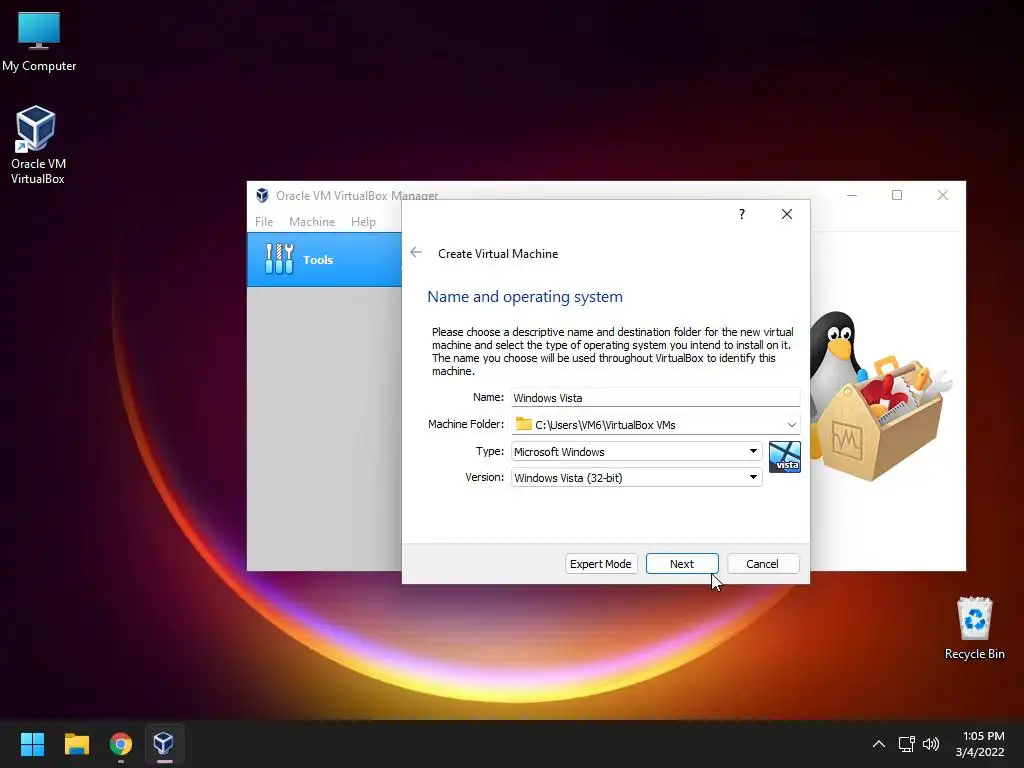Image resolution: width=1024 pixels, height=768 pixels.
Task: Click the Tools wrench and screwdriver icon
Action: pyautogui.click(x=280, y=259)
